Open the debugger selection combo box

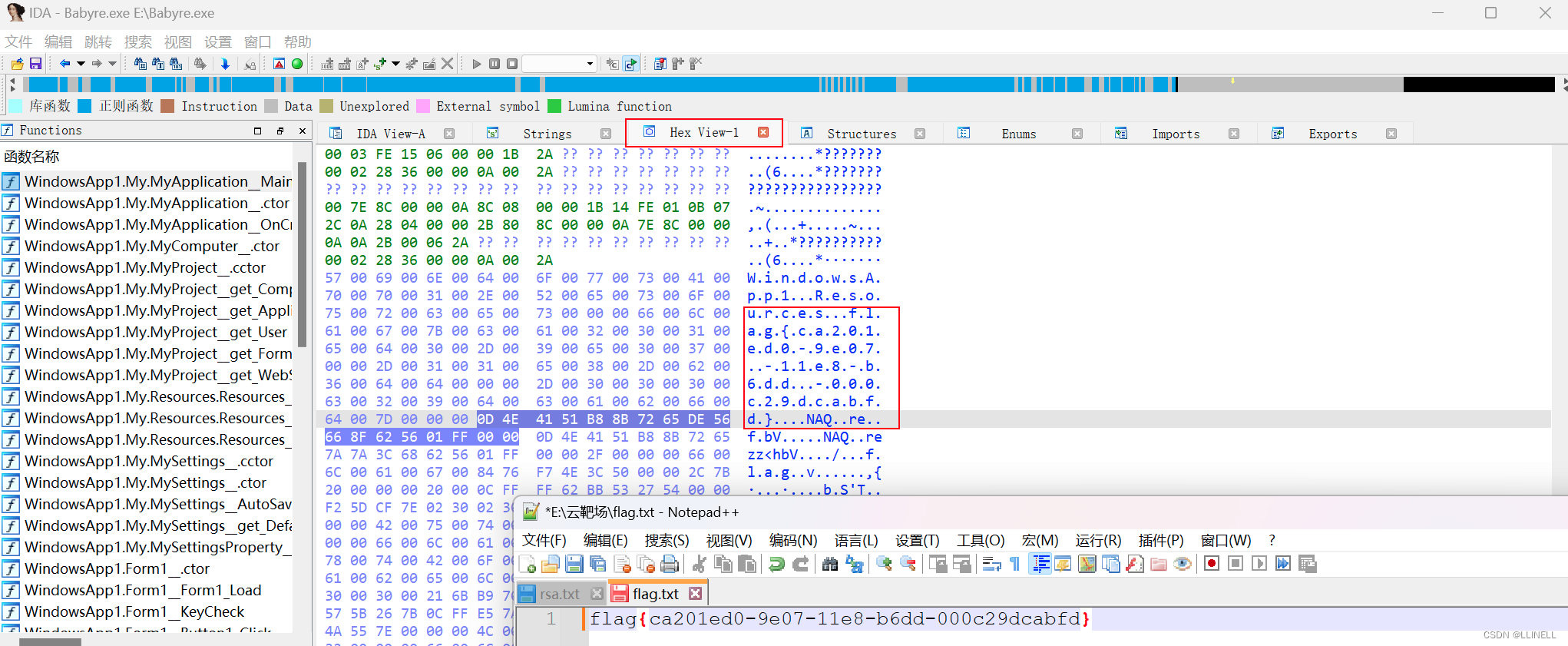click(559, 64)
